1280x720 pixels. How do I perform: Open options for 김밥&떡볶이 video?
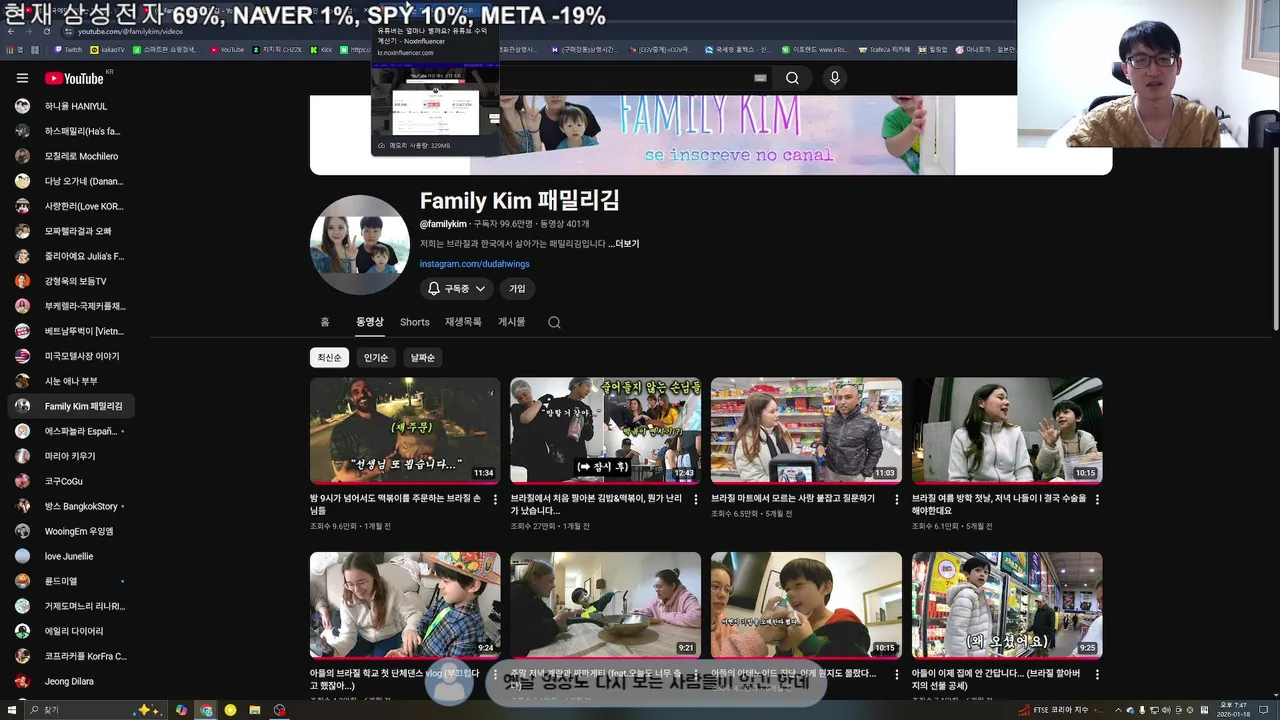pos(696,499)
